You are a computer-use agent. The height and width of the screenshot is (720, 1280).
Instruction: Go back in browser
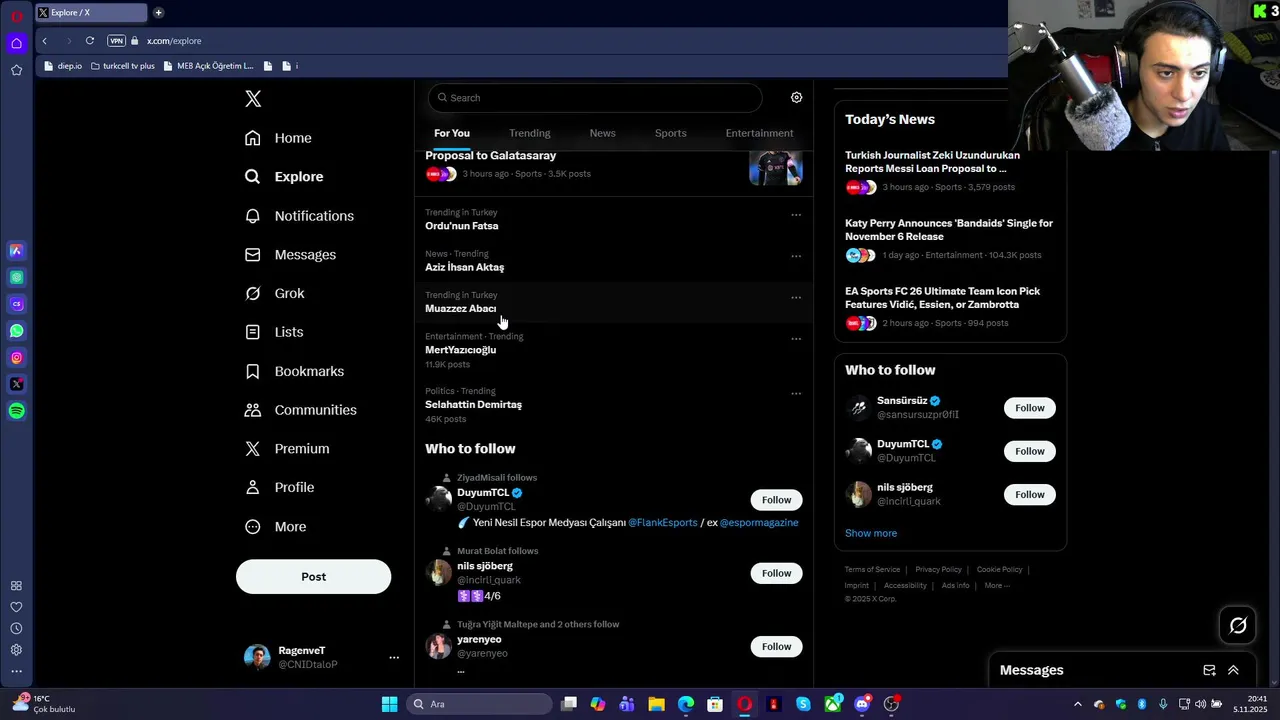pos(44,41)
